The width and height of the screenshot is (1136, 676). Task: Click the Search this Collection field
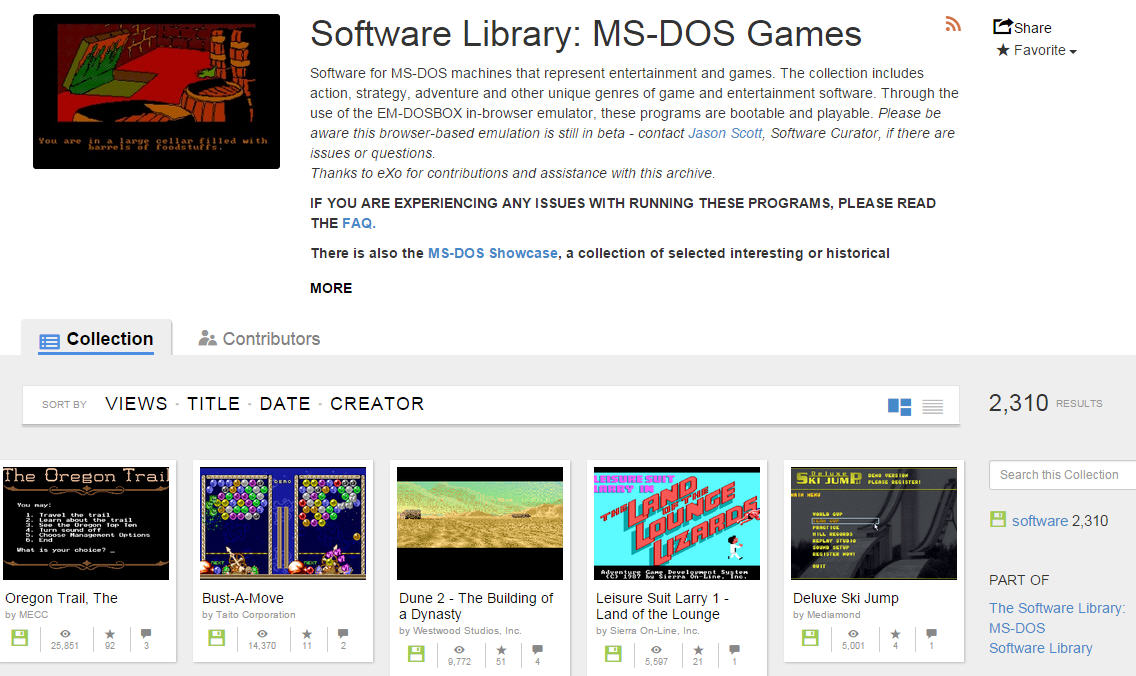1062,475
